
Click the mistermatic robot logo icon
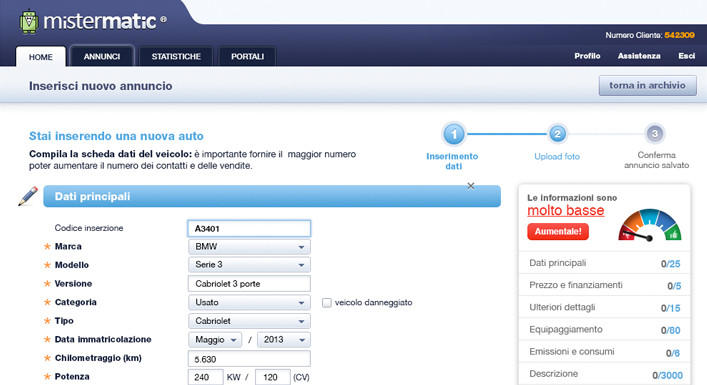coord(29,21)
